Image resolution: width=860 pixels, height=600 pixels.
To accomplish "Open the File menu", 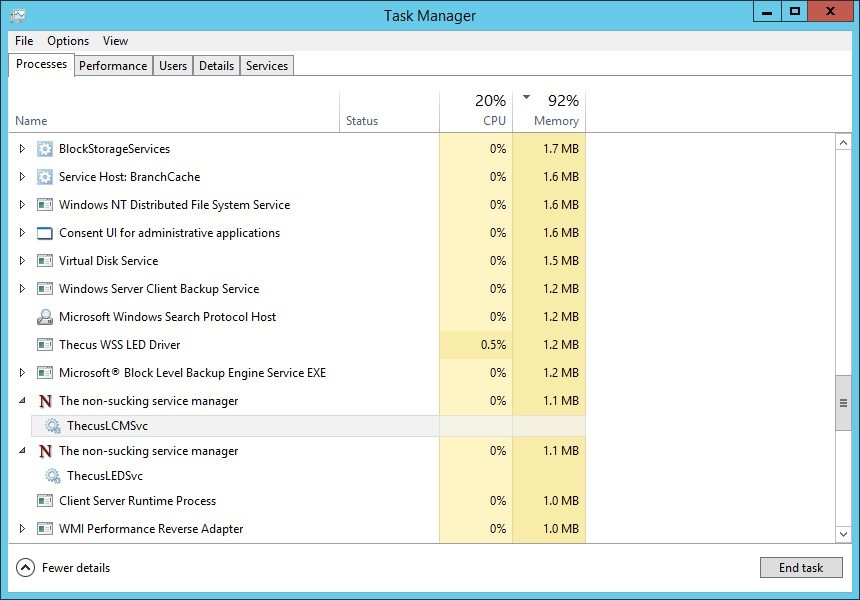I will (24, 41).
